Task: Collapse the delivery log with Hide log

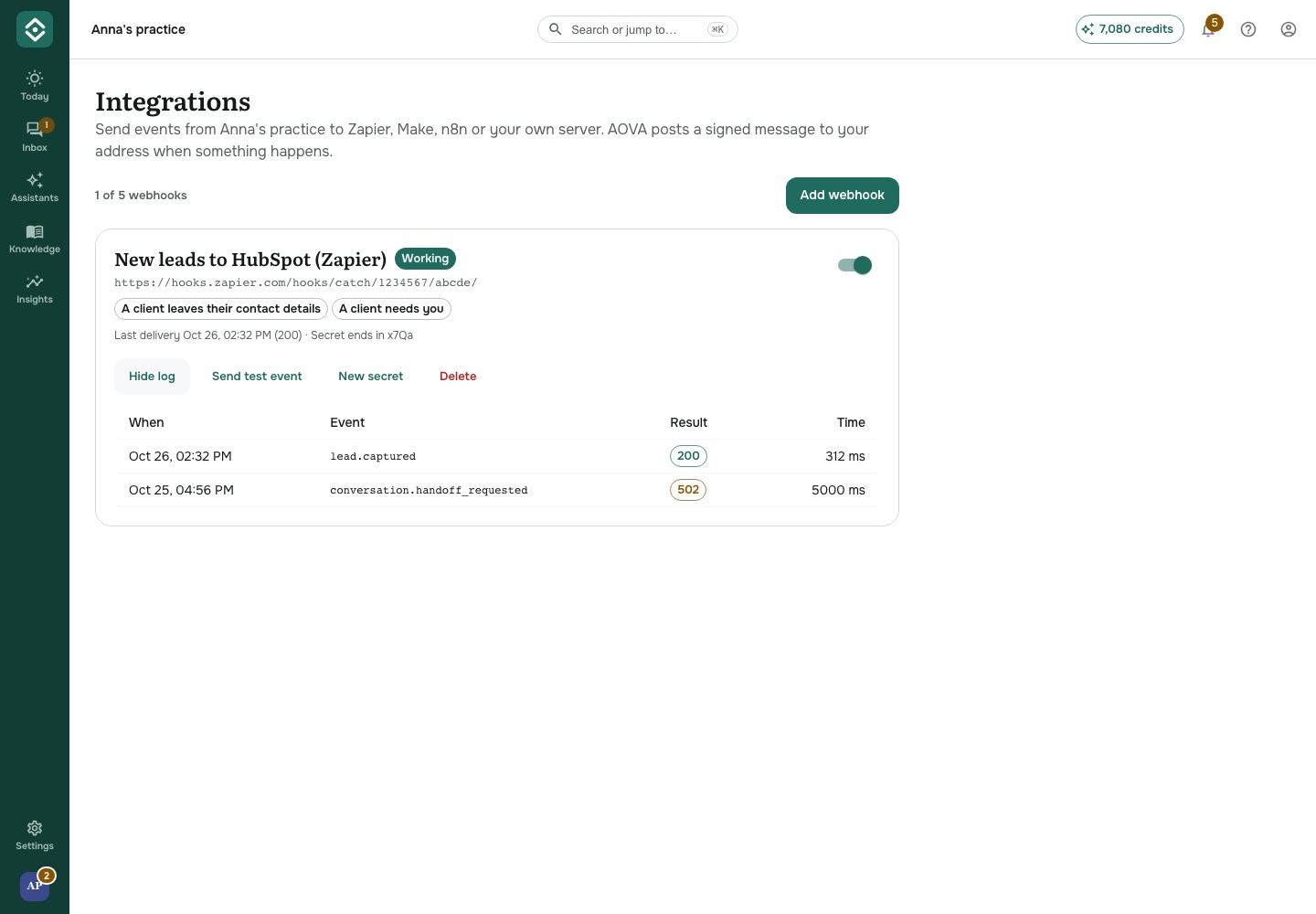Action: pos(152,377)
